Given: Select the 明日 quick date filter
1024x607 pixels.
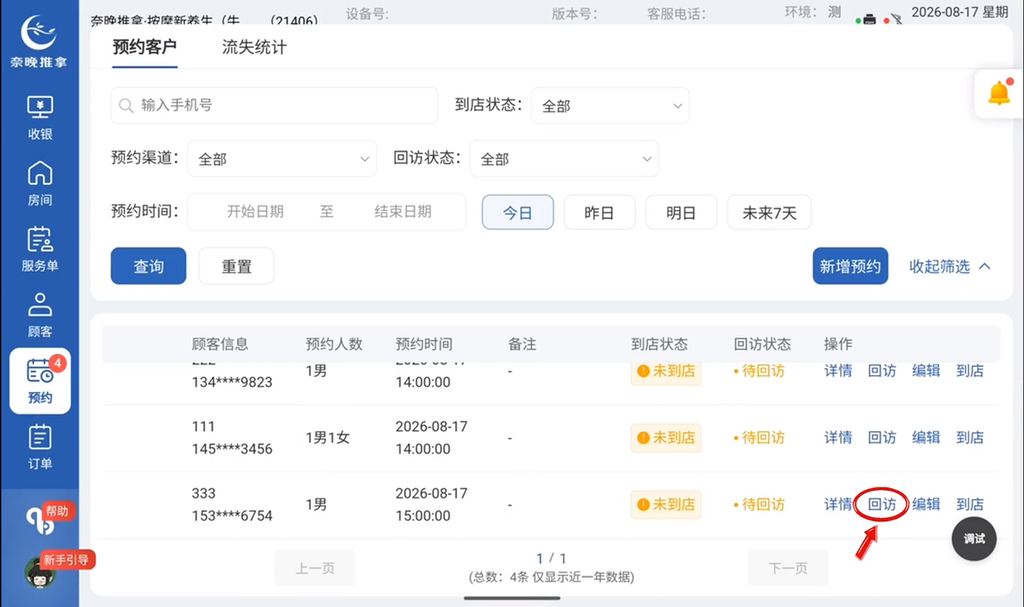Looking at the screenshot, I should pos(681,212).
